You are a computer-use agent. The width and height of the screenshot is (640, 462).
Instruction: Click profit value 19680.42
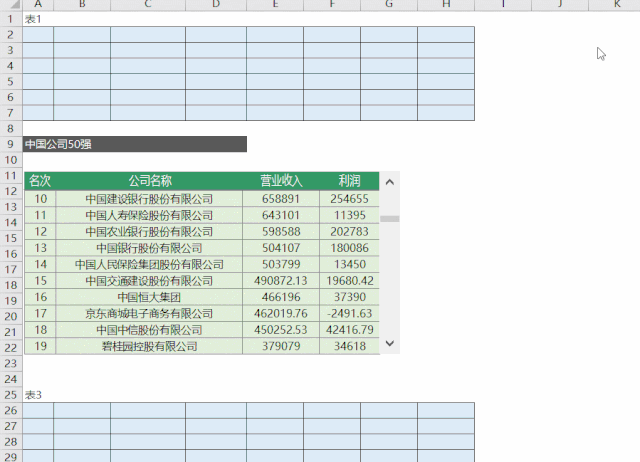[349, 280]
